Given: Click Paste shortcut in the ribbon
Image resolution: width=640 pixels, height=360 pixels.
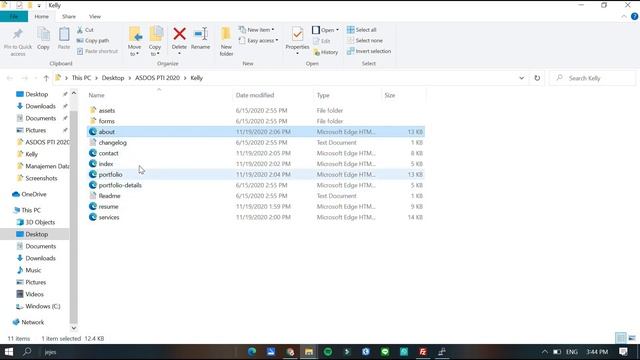Looking at the screenshot, I should (x=97, y=51).
